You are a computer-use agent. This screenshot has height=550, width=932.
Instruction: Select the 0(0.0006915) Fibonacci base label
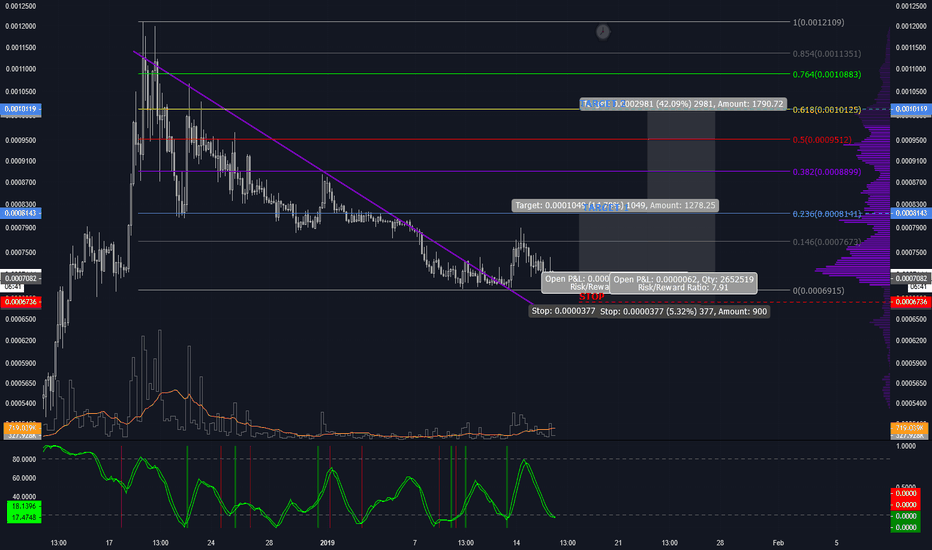[818, 291]
